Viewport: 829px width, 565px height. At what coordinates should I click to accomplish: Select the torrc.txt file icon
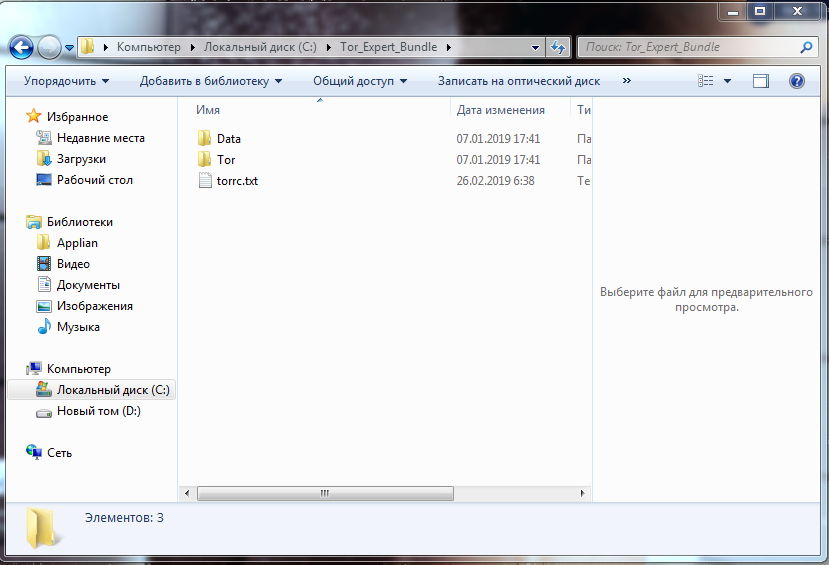click(205, 180)
